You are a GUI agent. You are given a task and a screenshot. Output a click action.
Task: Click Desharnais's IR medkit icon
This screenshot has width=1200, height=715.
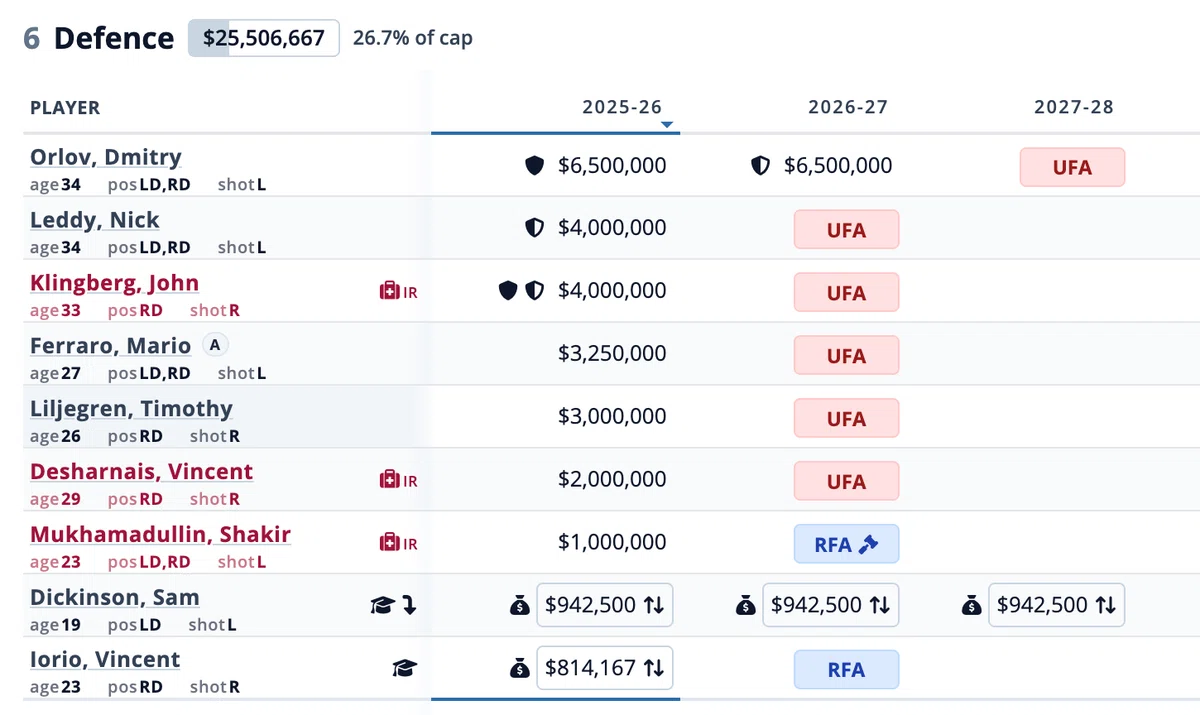tap(389, 480)
